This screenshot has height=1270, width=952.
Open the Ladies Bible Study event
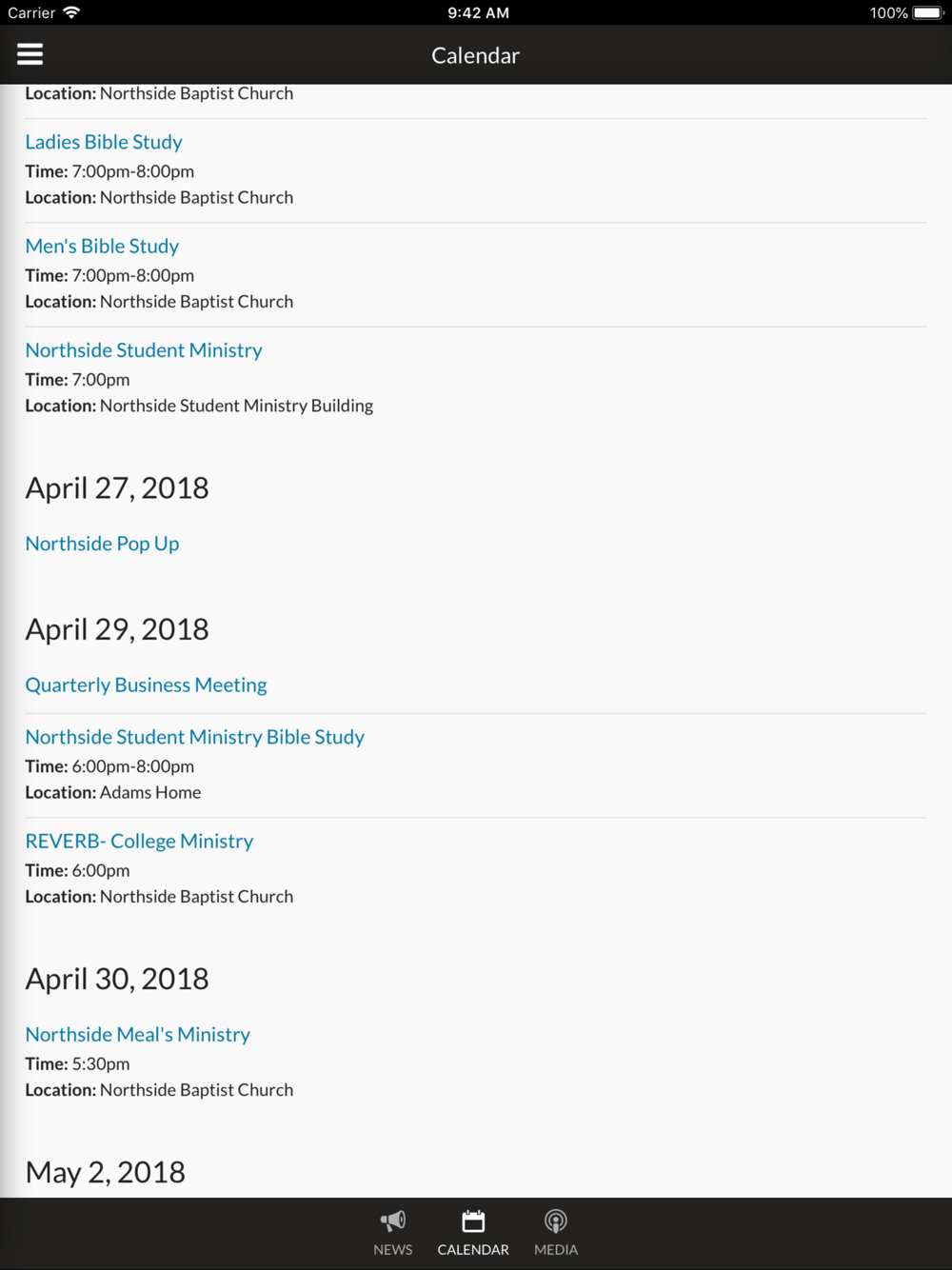104,142
